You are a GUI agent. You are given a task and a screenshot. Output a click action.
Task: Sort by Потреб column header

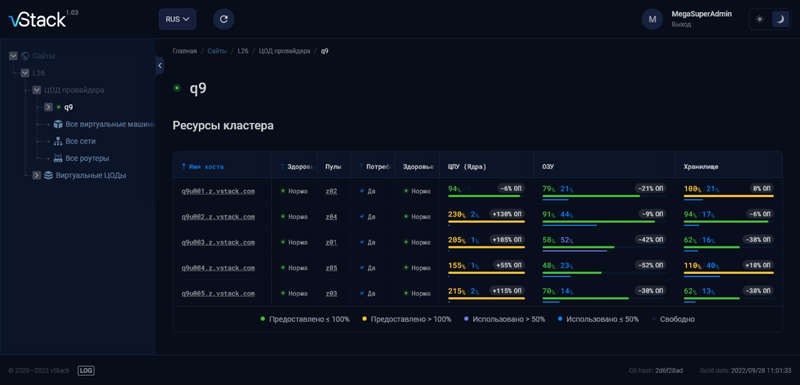[375, 166]
